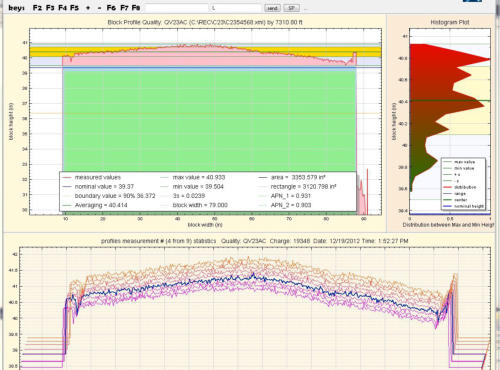500x370 pixels.
Task: Click 'nominal height' entry in histogram legend
Action: pyautogui.click(x=463, y=206)
